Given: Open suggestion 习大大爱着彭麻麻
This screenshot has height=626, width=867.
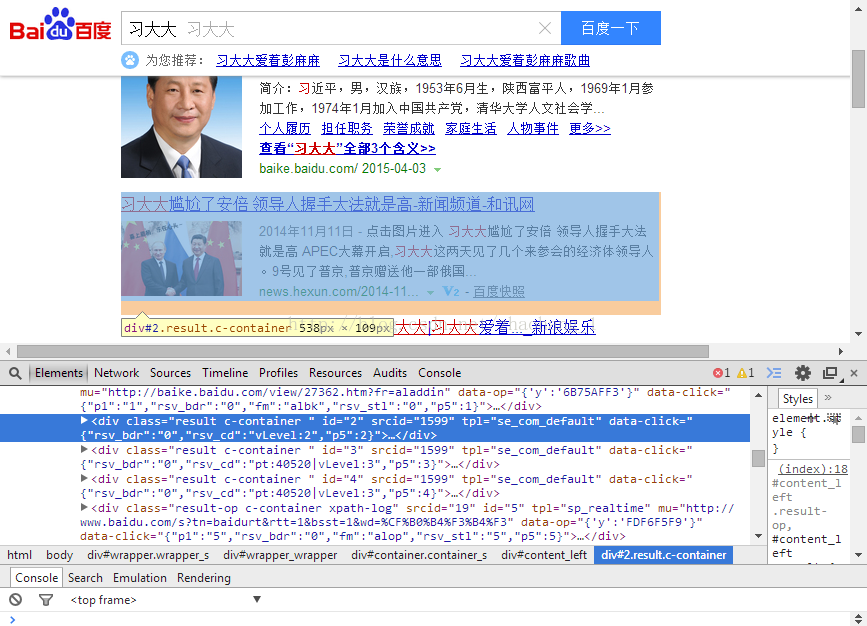Looking at the screenshot, I should tap(268, 60).
